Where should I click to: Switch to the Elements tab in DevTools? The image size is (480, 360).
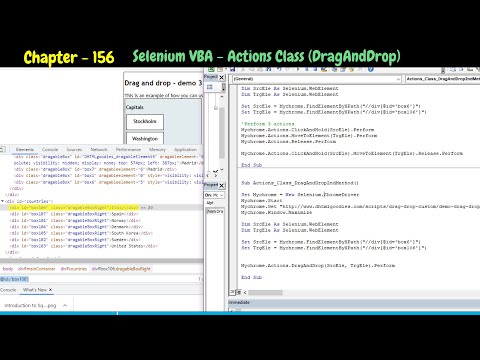tap(25, 149)
